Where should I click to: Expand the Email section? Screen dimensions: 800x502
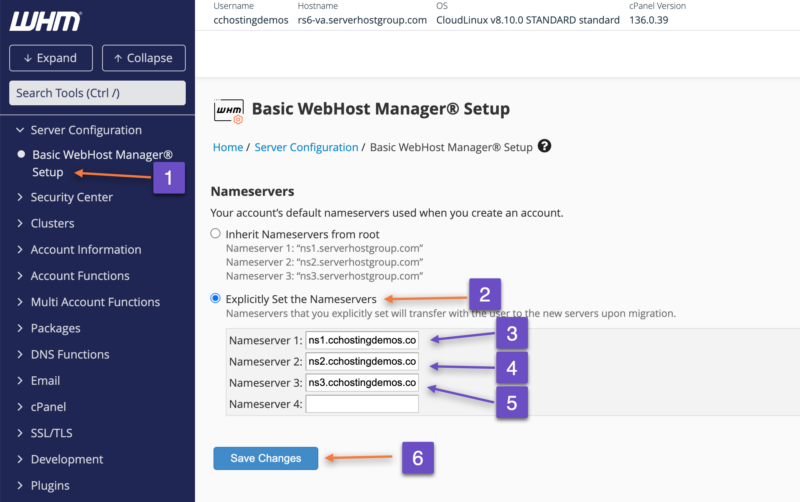(x=38, y=381)
